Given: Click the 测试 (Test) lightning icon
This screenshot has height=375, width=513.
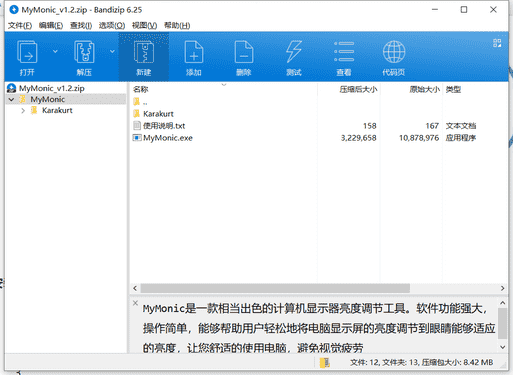Looking at the screenshot, I should click(294, 52).
